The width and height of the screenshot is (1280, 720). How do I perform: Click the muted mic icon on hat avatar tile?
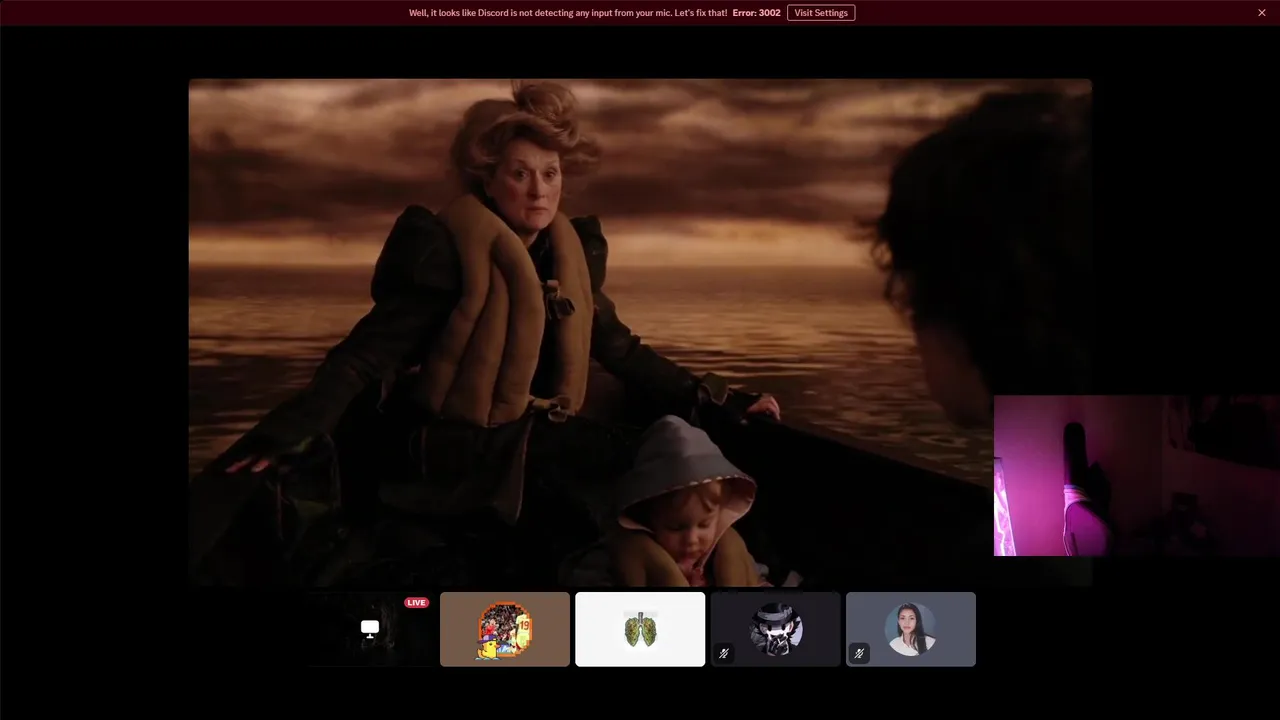point(724,653)
